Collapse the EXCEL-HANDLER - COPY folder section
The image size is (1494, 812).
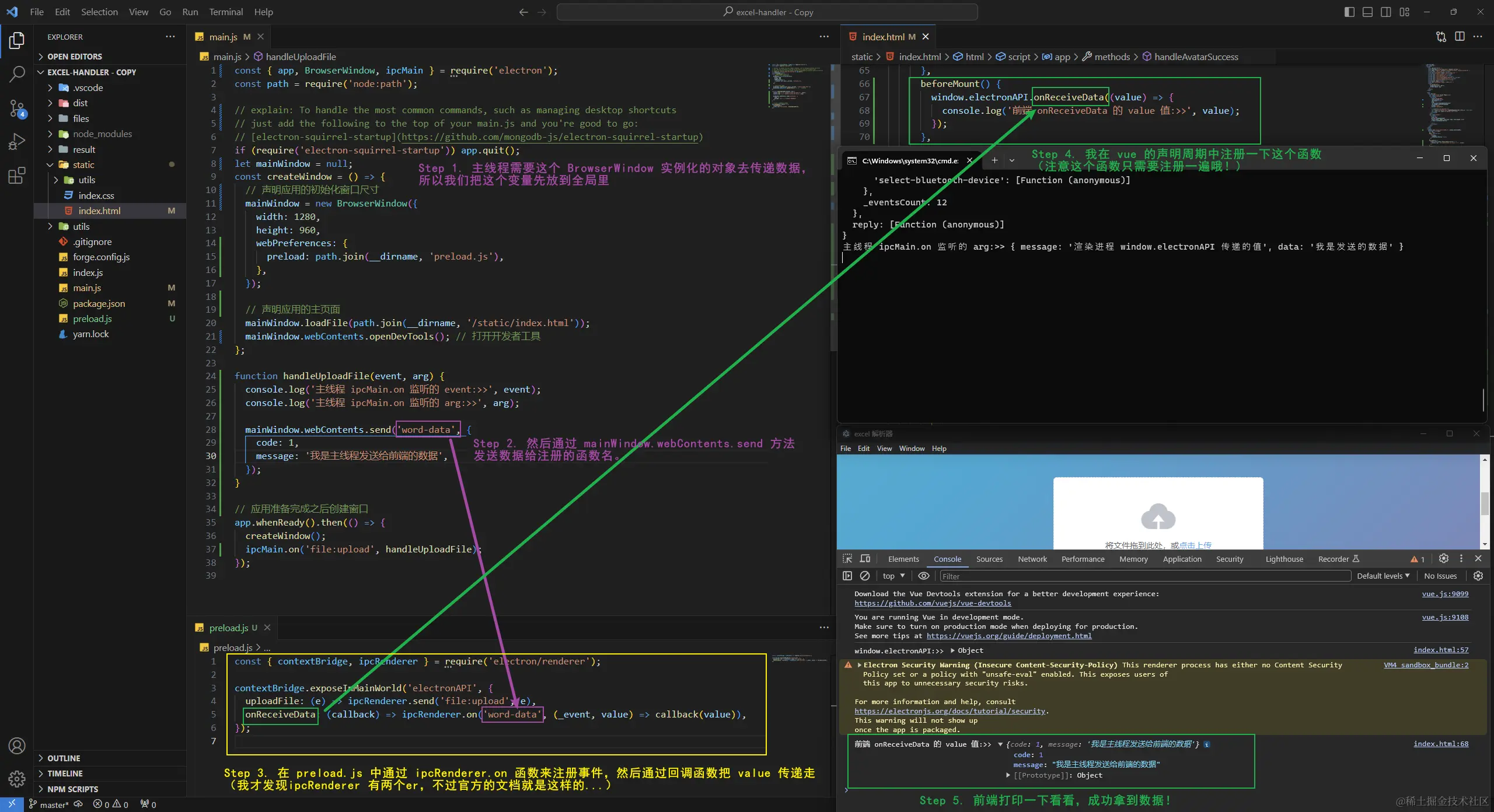[91, 72]
